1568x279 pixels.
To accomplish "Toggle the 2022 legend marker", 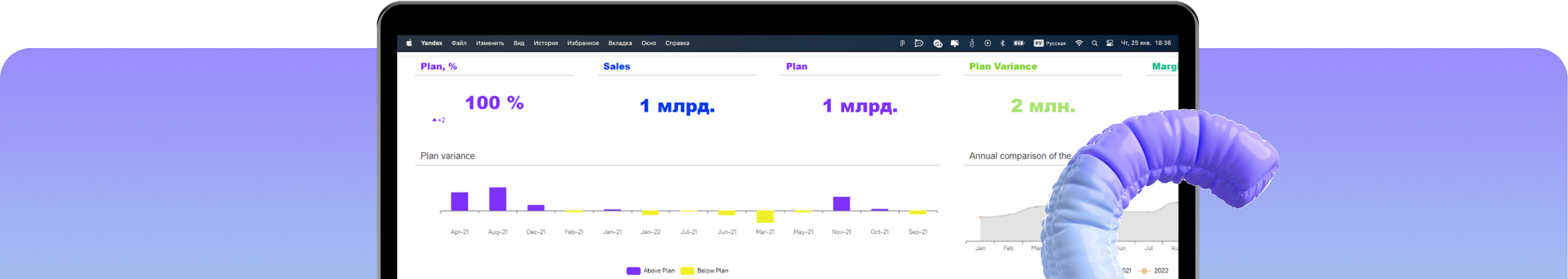I will point(1144,271).
